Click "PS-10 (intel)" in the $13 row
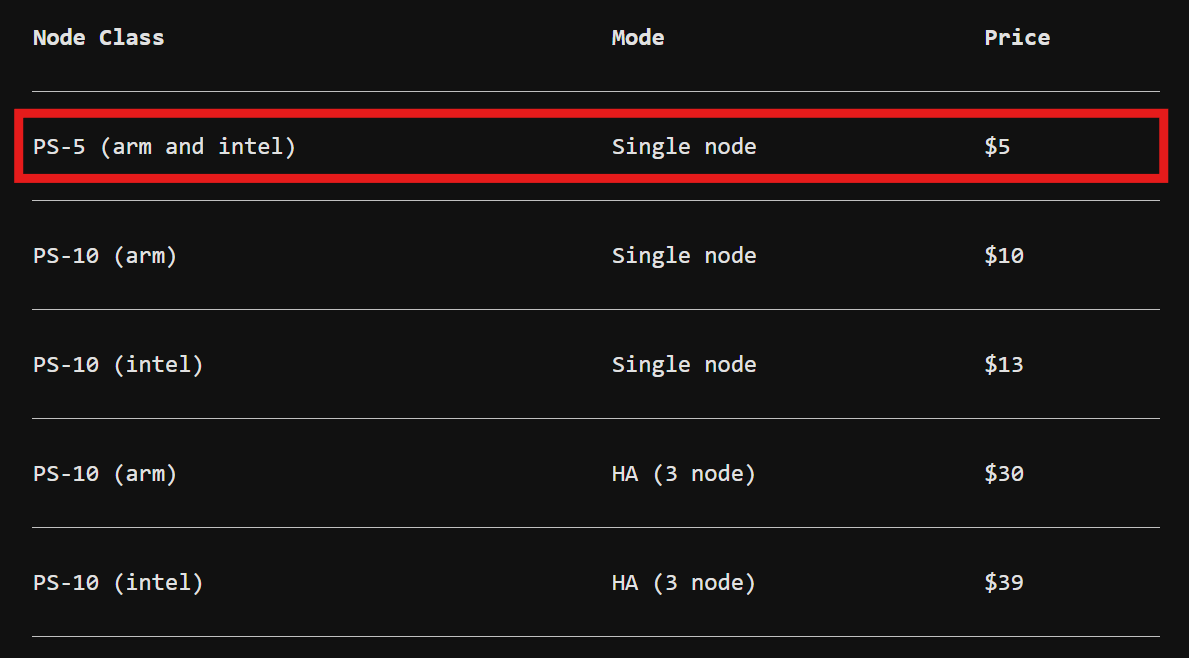1189x658 pixels. (x=118, y=365)
